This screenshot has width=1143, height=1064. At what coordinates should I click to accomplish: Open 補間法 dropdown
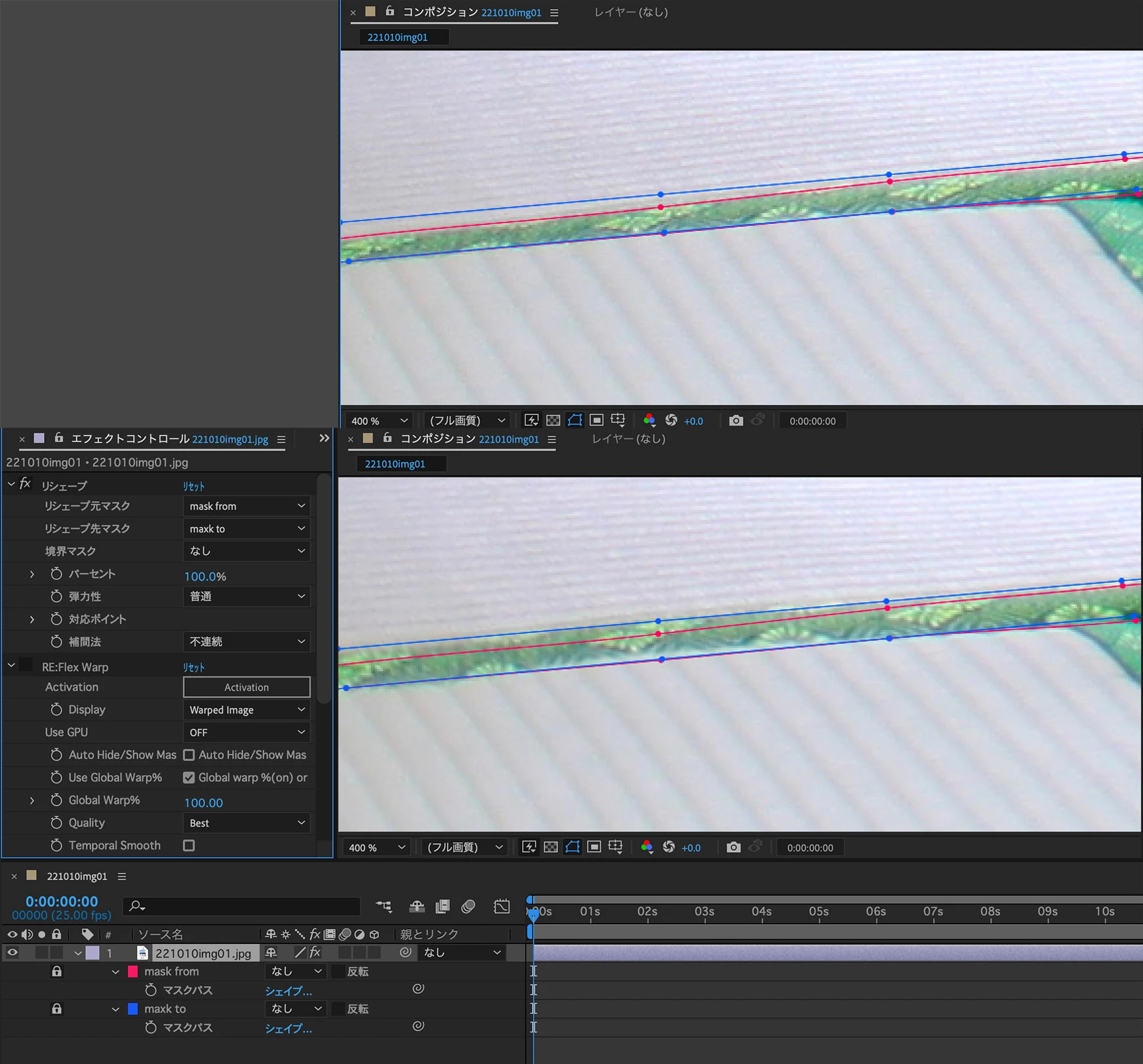point(247,642)
